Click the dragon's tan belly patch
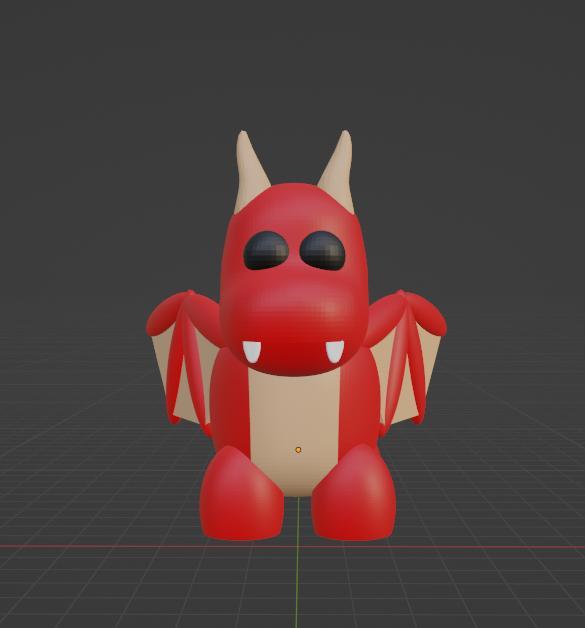The image size is (585, 628). pos(294,433)
